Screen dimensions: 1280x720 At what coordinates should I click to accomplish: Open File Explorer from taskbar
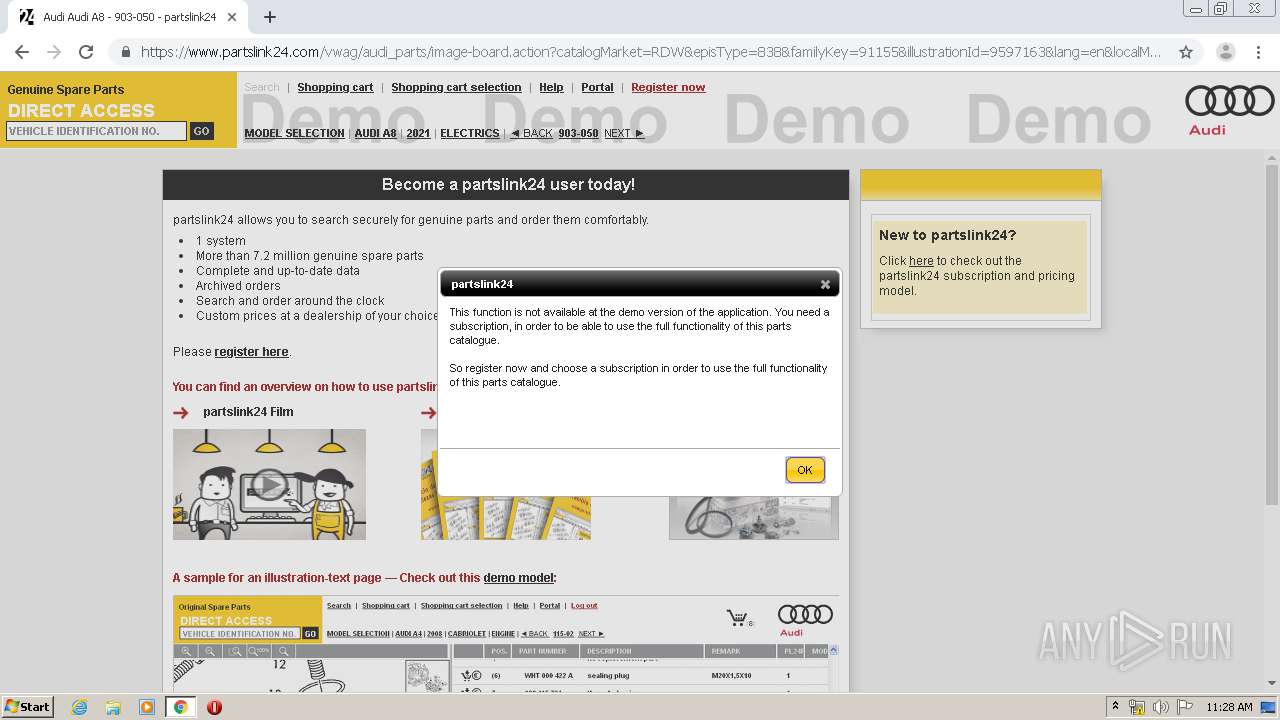point(113,707)
